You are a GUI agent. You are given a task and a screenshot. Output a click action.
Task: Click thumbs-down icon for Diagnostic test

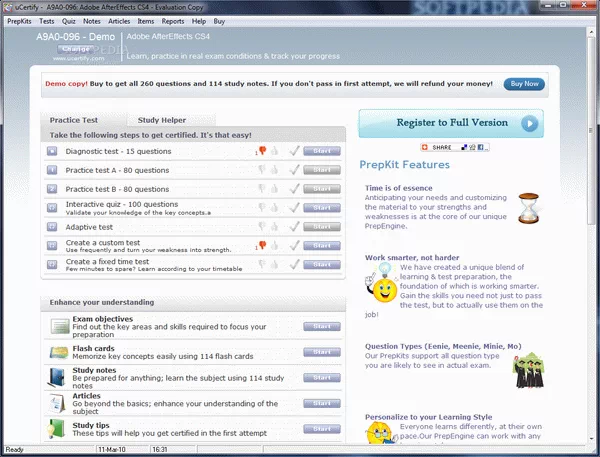click(x=261, y=151)
